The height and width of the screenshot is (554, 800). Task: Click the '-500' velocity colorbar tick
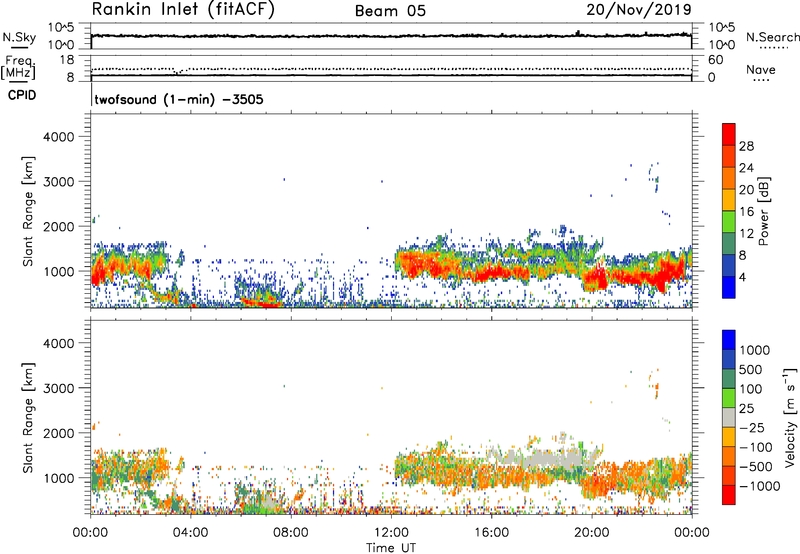pos(755,466)
